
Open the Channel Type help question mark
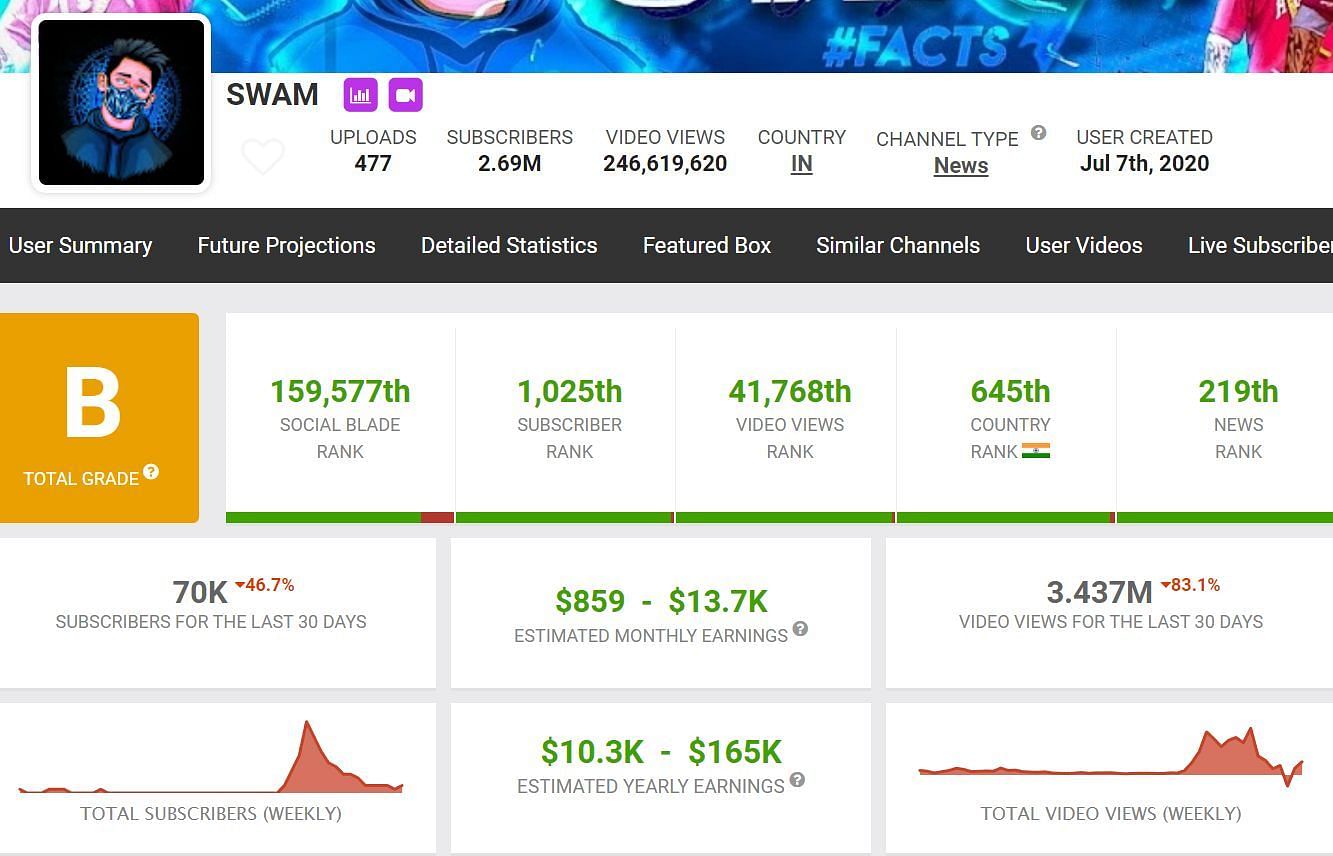(1038, 132)
